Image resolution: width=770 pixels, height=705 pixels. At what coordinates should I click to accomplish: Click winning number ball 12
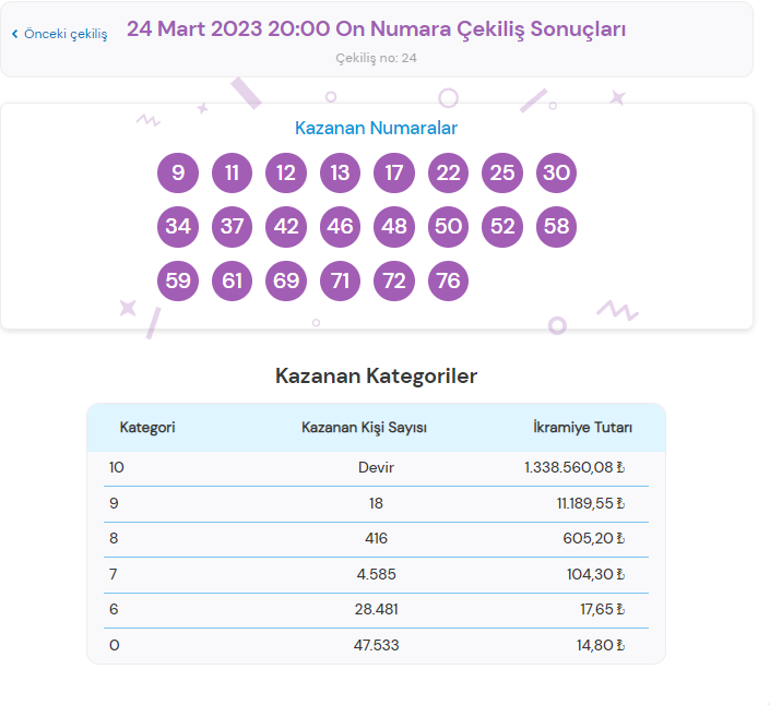286,173
